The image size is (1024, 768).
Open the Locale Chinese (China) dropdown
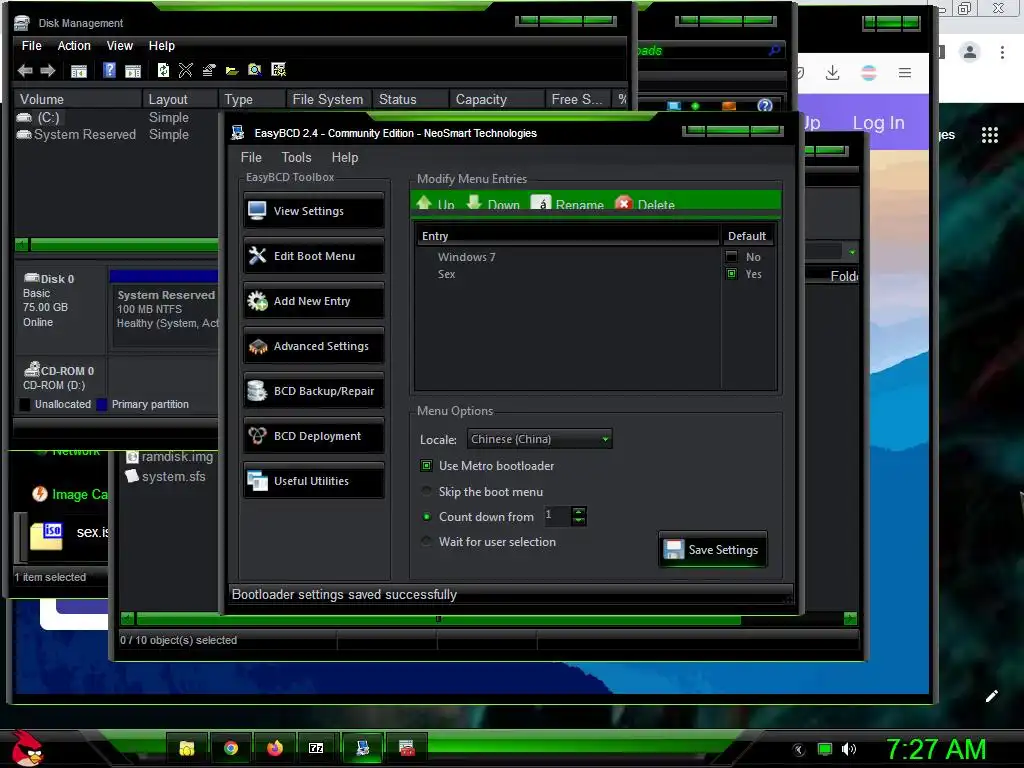click(539, 439)
